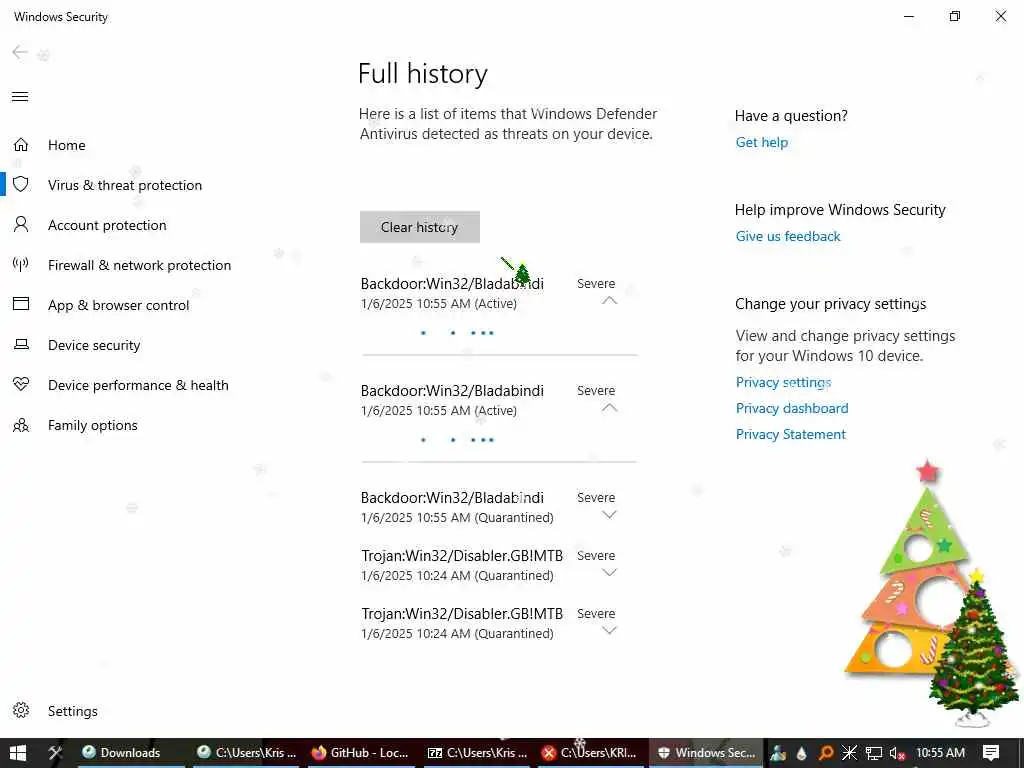Screen dimensions: 1024x768
Task: Switch to C:\Users\KRI taskbar window with red X
Action: [x=591, y=753]
